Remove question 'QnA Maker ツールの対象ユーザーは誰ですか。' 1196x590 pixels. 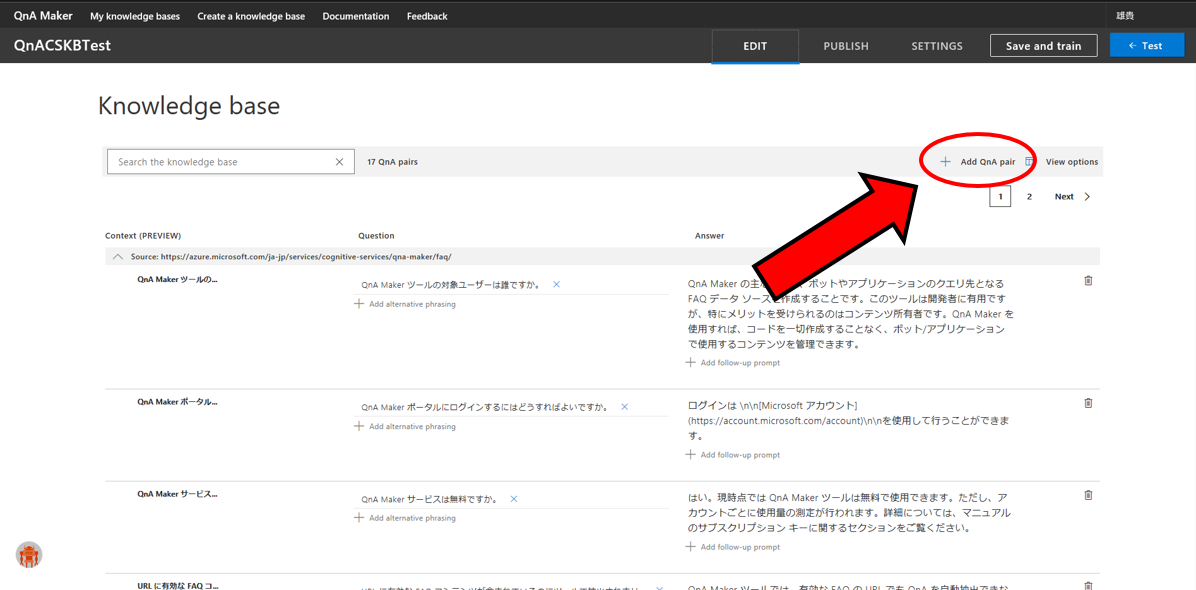[x=556, y=284]
